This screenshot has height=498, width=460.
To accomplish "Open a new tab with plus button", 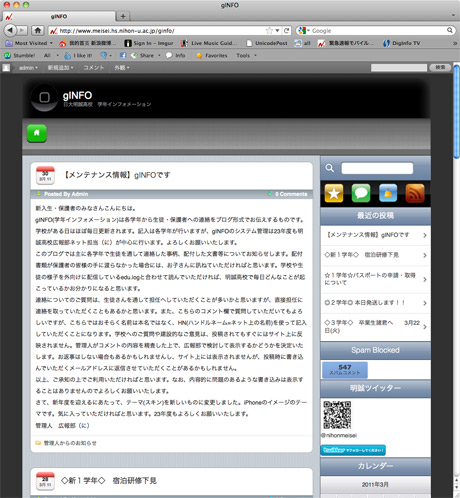I will click(123, 16).
